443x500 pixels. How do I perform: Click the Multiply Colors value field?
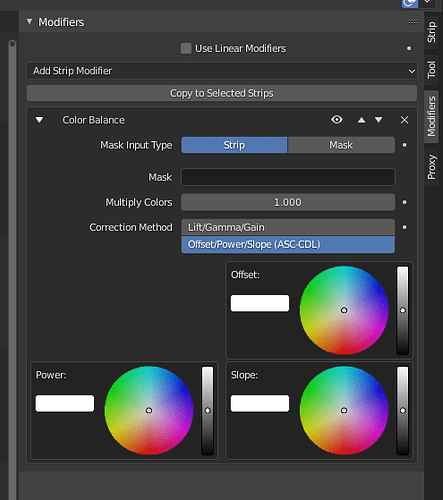coord(288,202)
